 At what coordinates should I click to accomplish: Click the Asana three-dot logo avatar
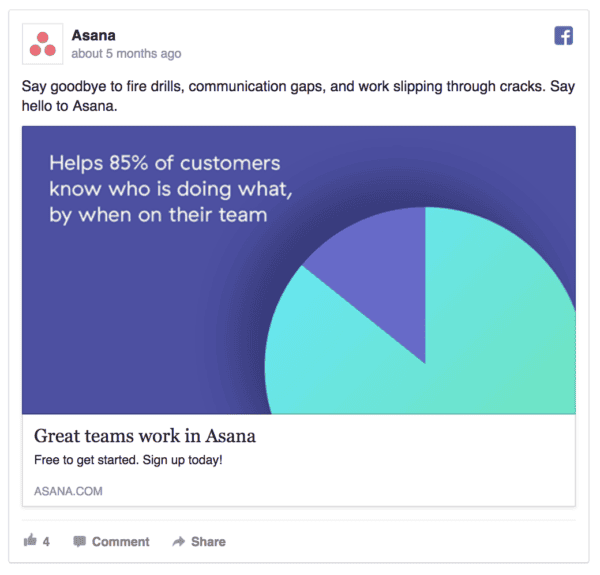coord(42,44)
